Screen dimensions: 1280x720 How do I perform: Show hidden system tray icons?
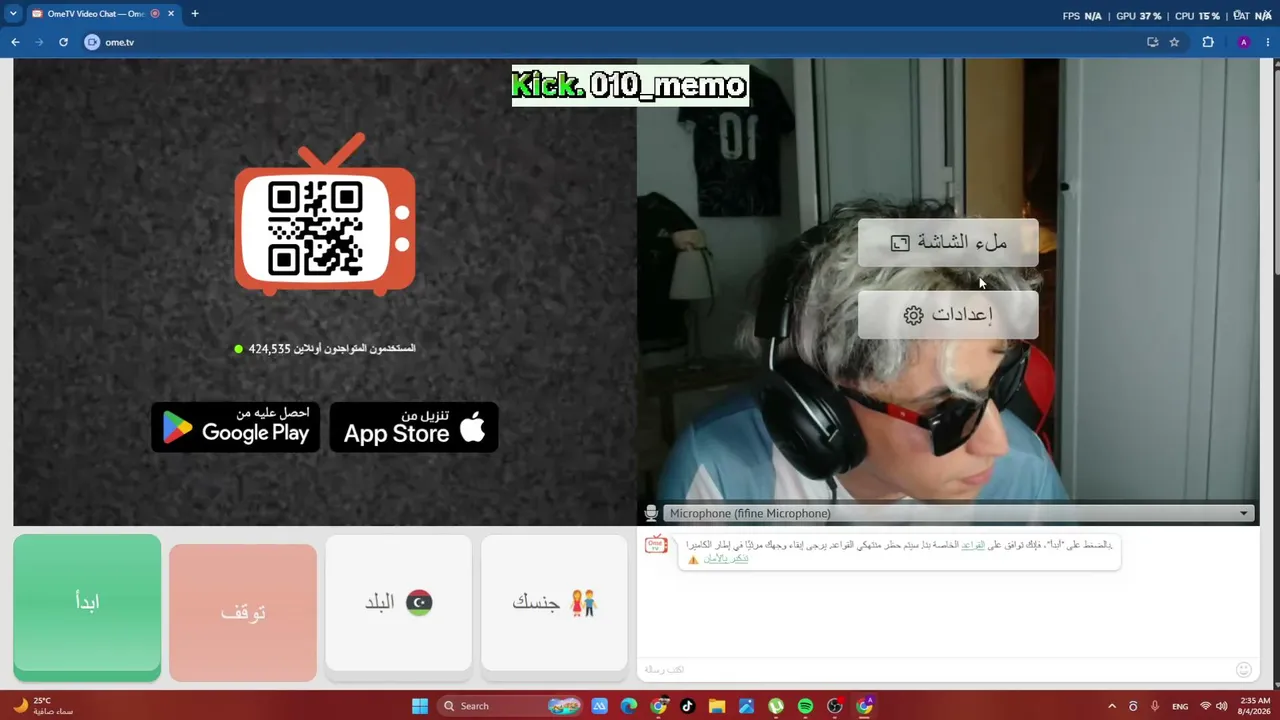coord(1111,706)
